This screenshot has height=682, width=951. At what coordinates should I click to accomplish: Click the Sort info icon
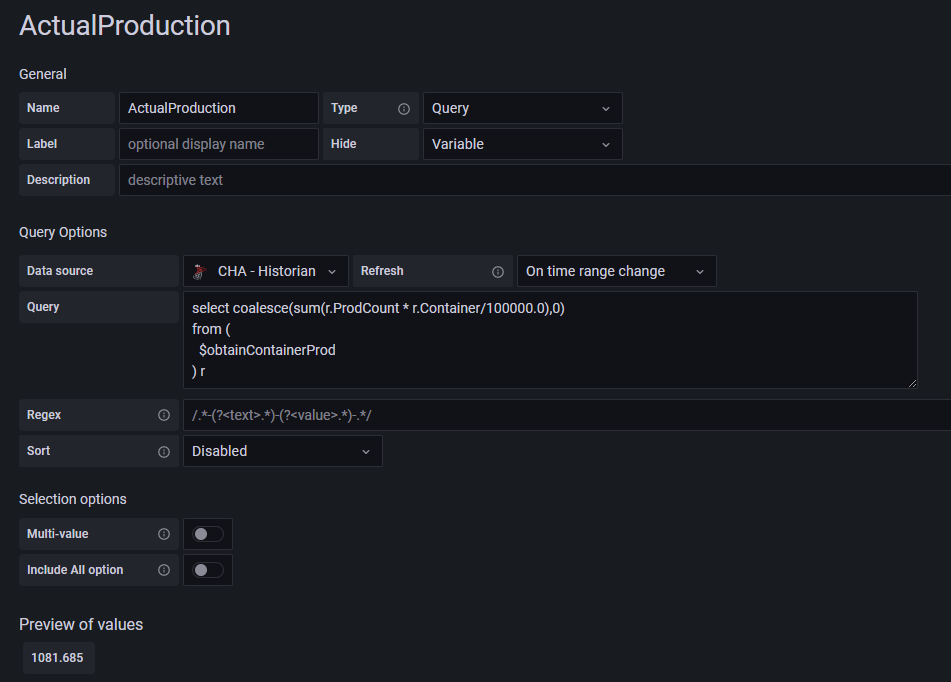pyautogui.click(x=164, y=451)
